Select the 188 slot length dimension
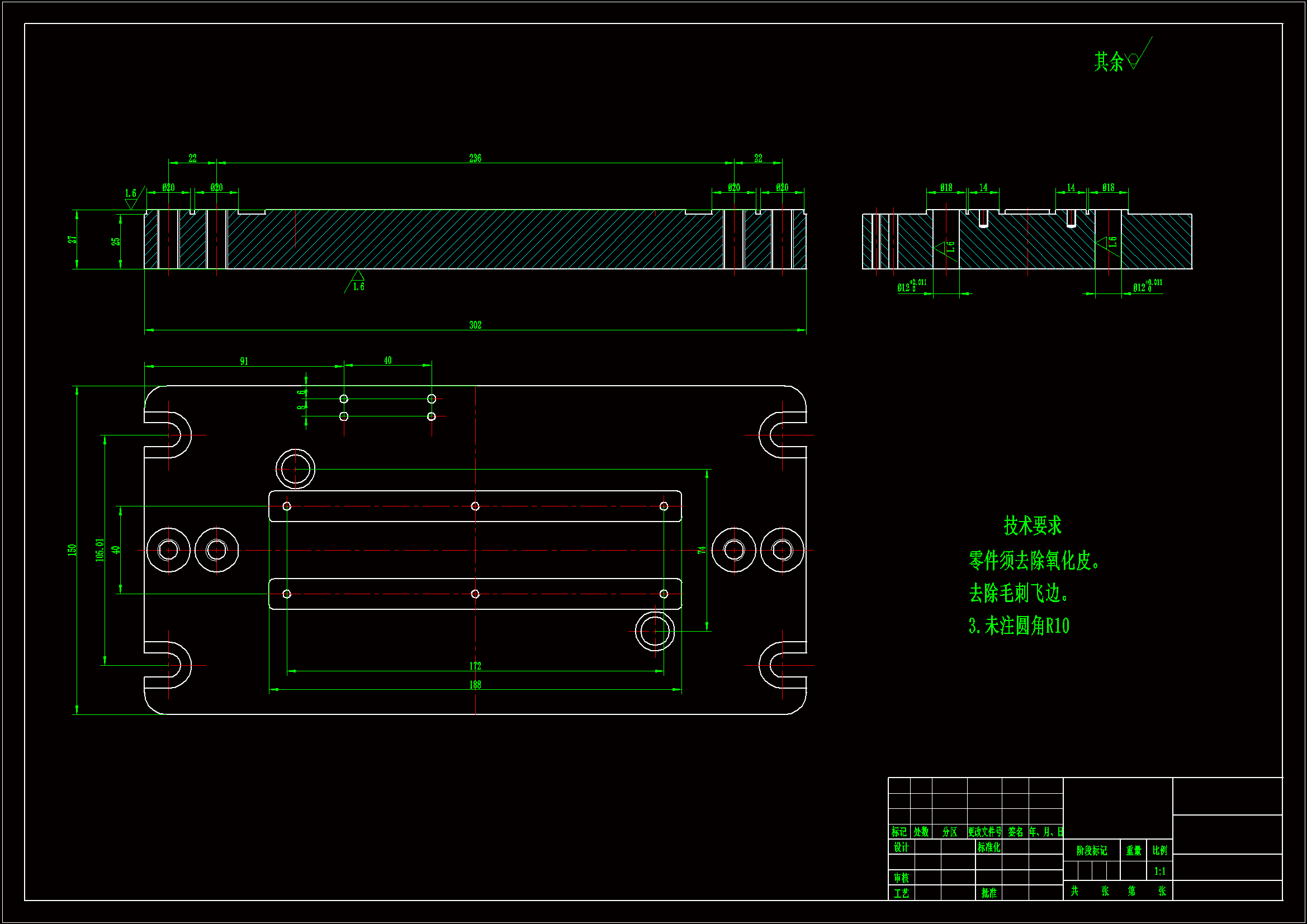The image size is (1307, 924). pyautogui.click(x=475, y=685)
